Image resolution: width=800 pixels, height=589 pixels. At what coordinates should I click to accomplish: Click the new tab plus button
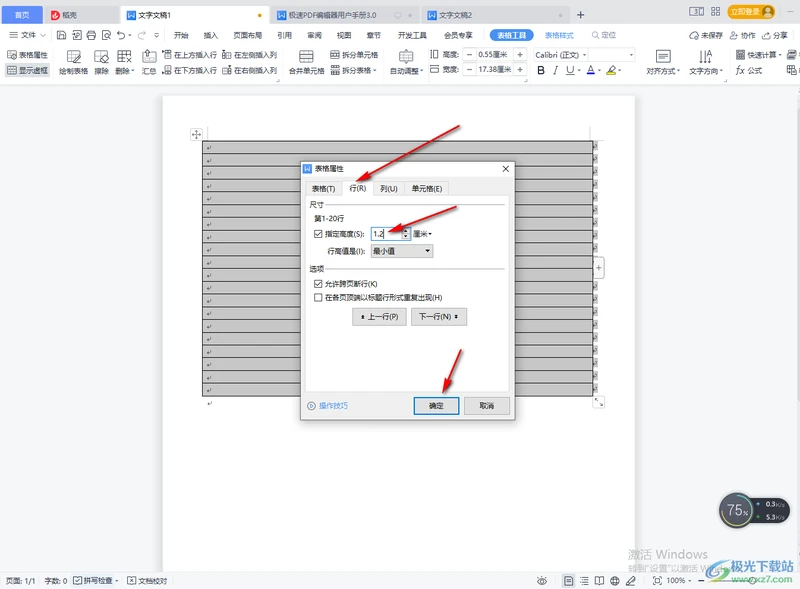pos(580,15)
